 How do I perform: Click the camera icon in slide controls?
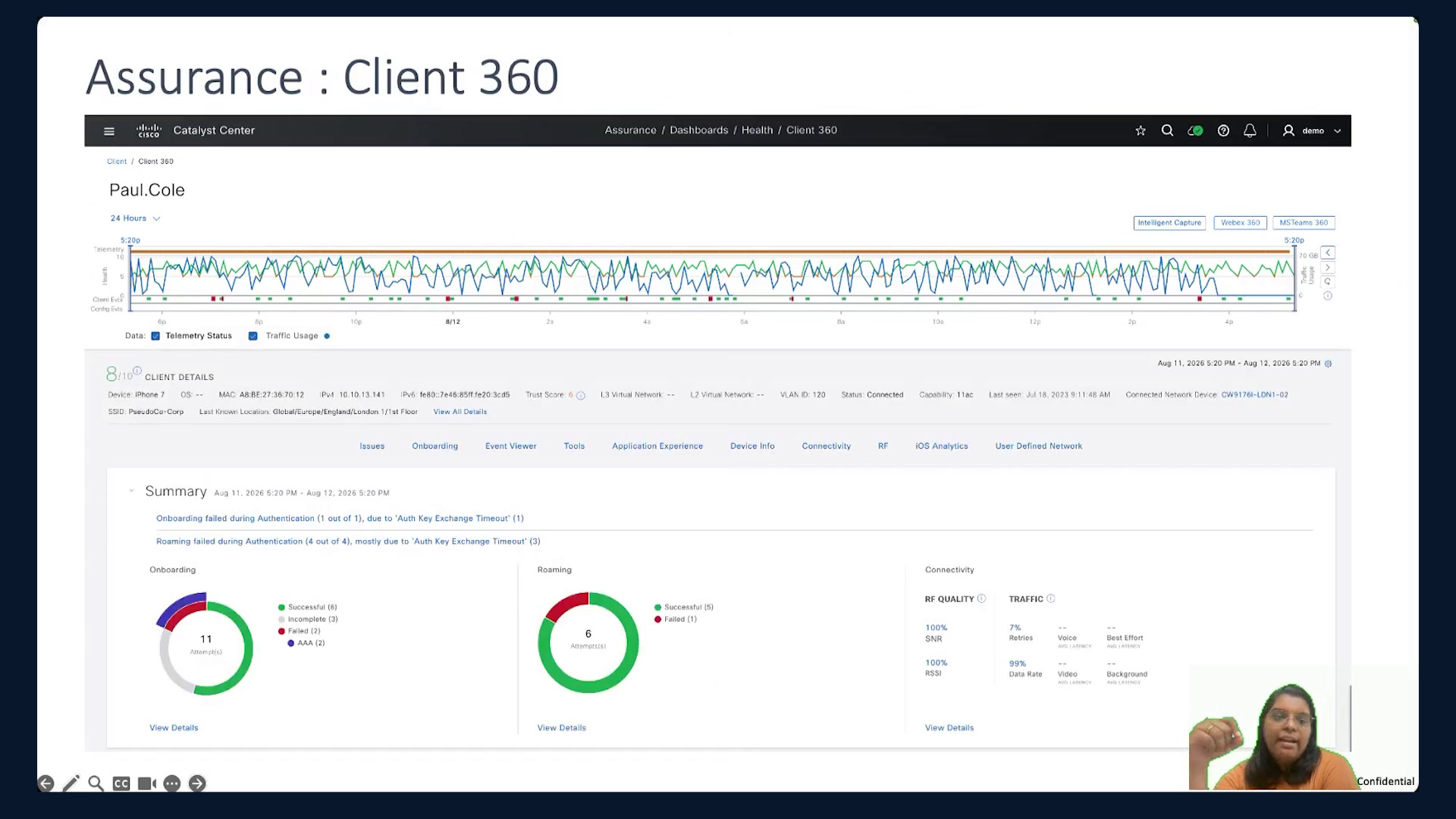pyautogui.click(x=147, y=783)
